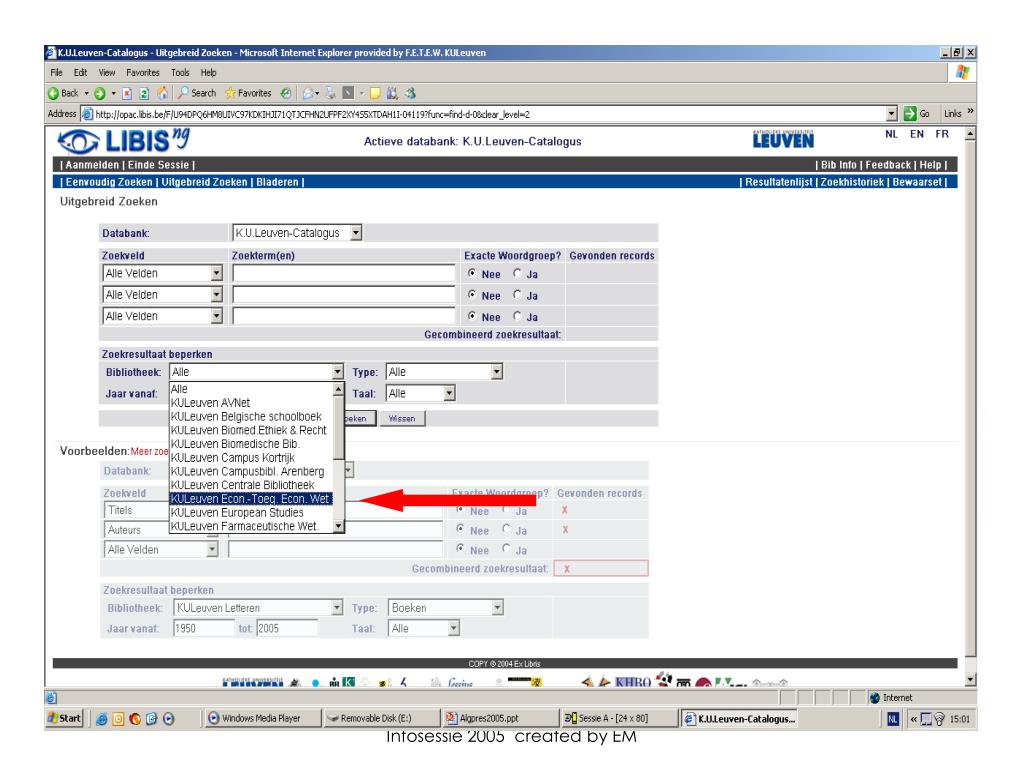1024x768 pixels.
Task: Refresh the page using the Refresh icon
Action: 144,93
